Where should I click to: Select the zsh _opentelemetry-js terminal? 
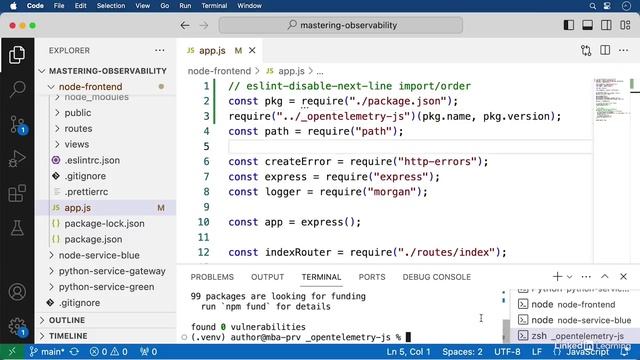point(575,336)
